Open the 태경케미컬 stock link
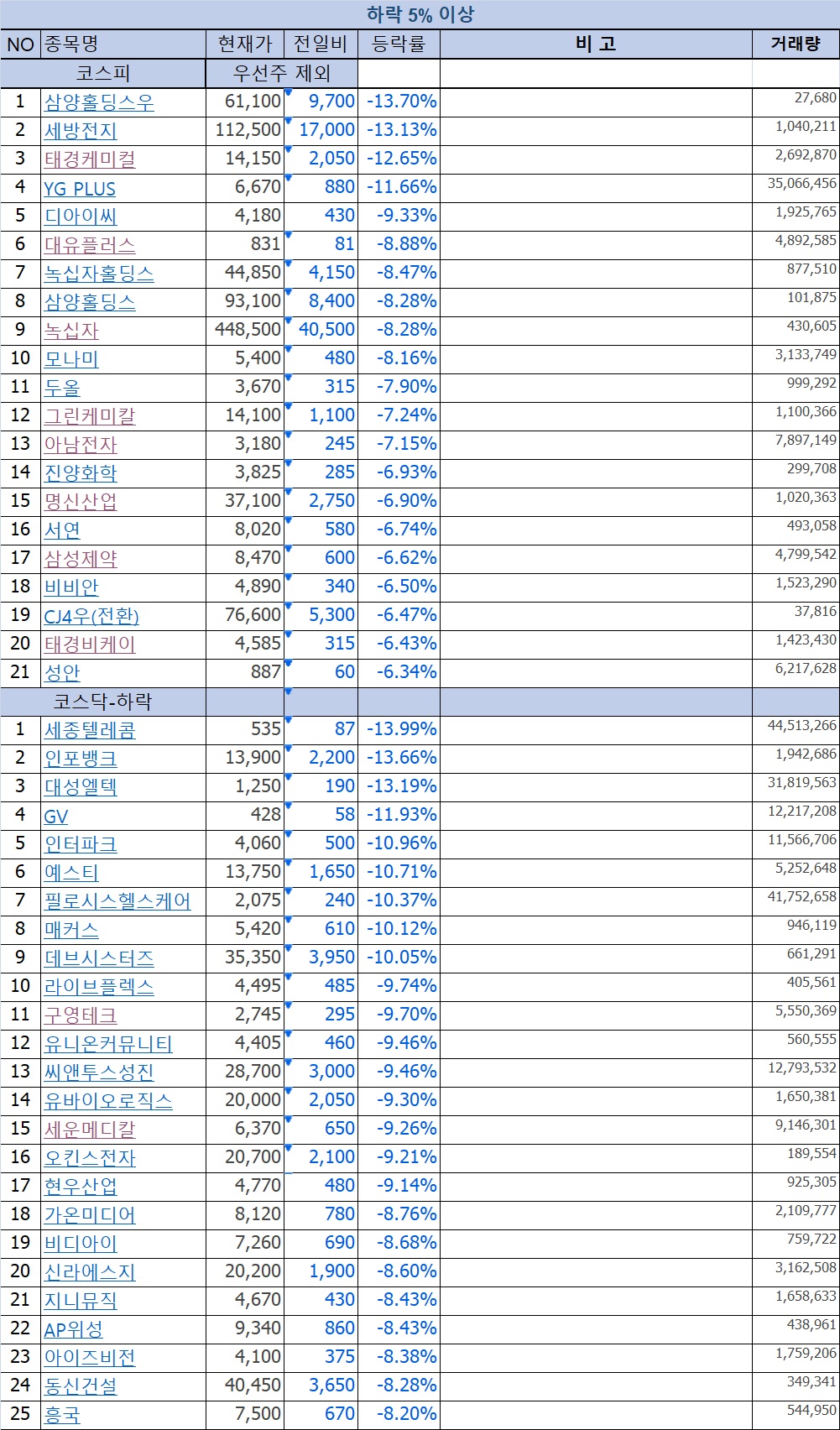This screenshot has height=1430, width=840. pos(90,159)
